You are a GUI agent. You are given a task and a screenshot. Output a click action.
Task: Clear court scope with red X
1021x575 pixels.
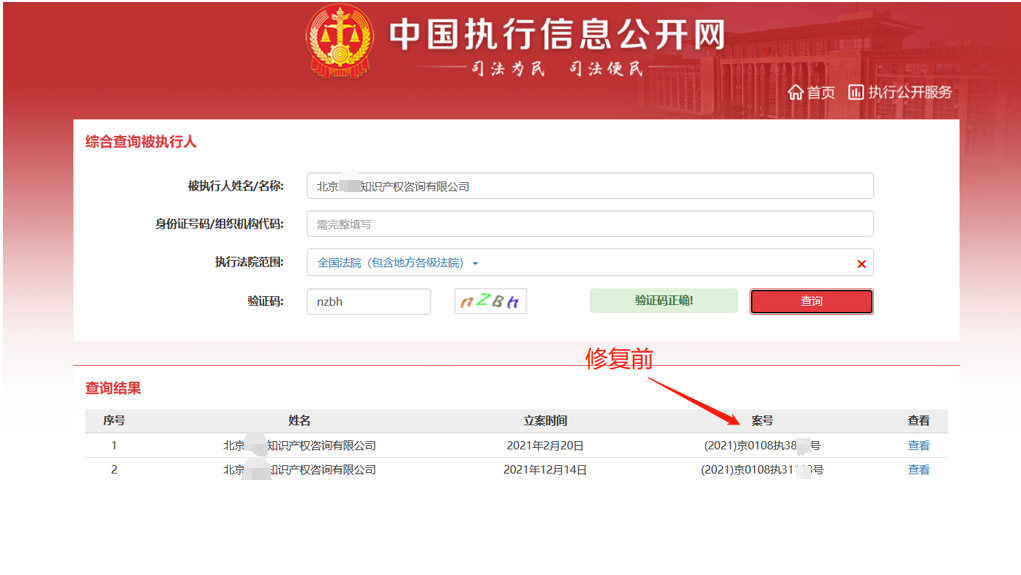click(x=861, y=264)
